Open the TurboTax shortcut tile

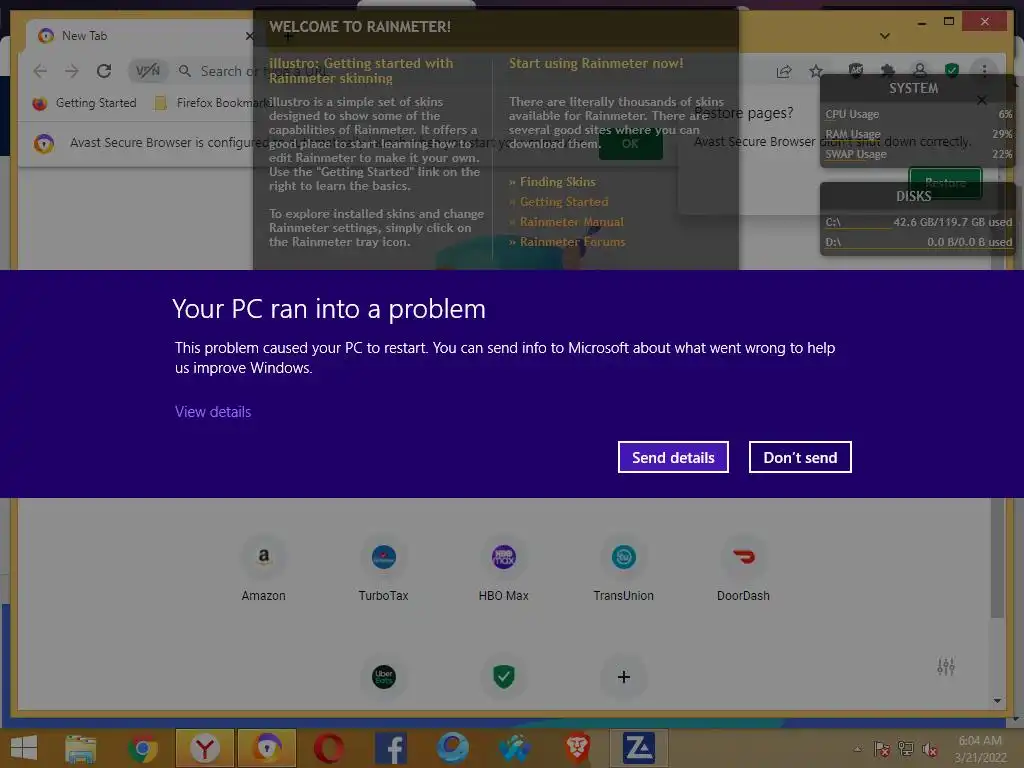click(x=383, y=568)
